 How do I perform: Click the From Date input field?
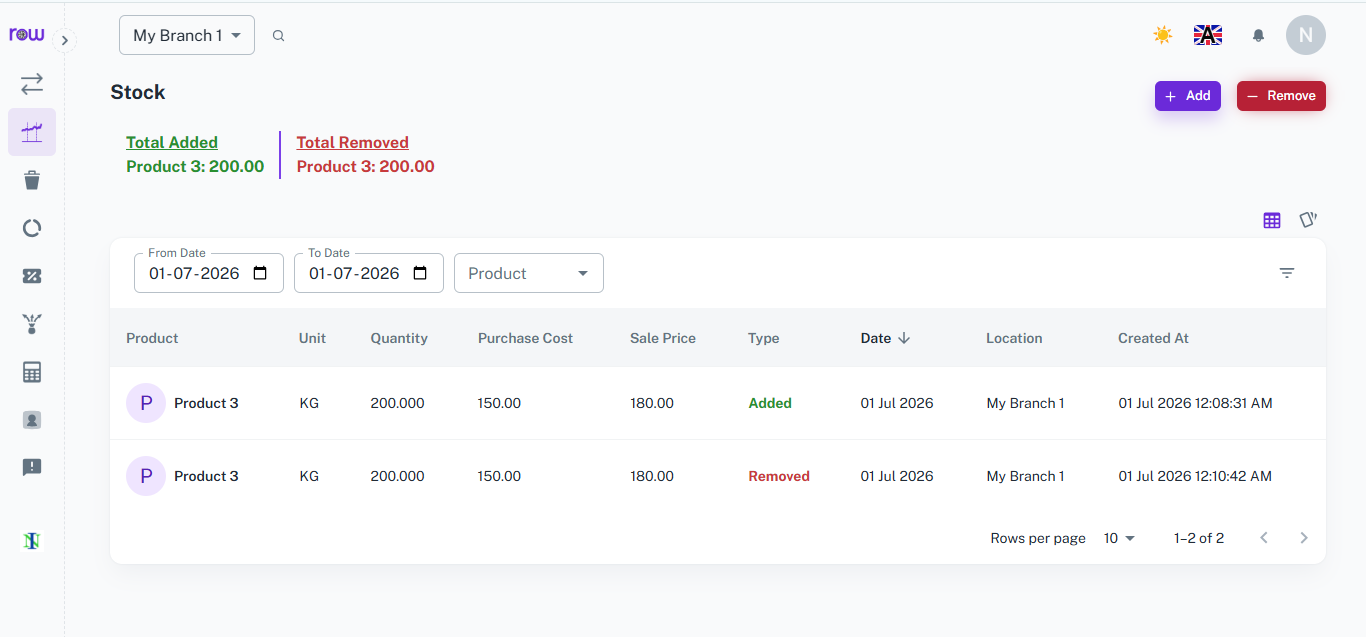coord(209,273)
